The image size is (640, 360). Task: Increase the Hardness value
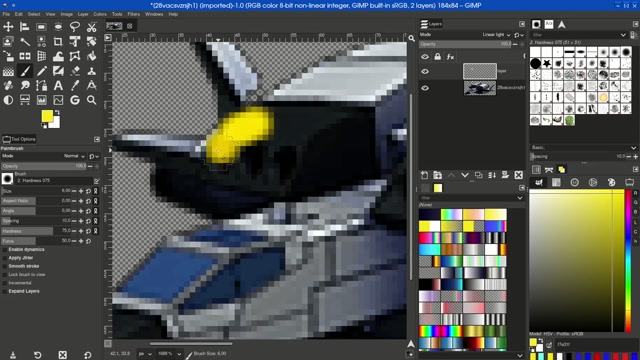pos(81,231)
